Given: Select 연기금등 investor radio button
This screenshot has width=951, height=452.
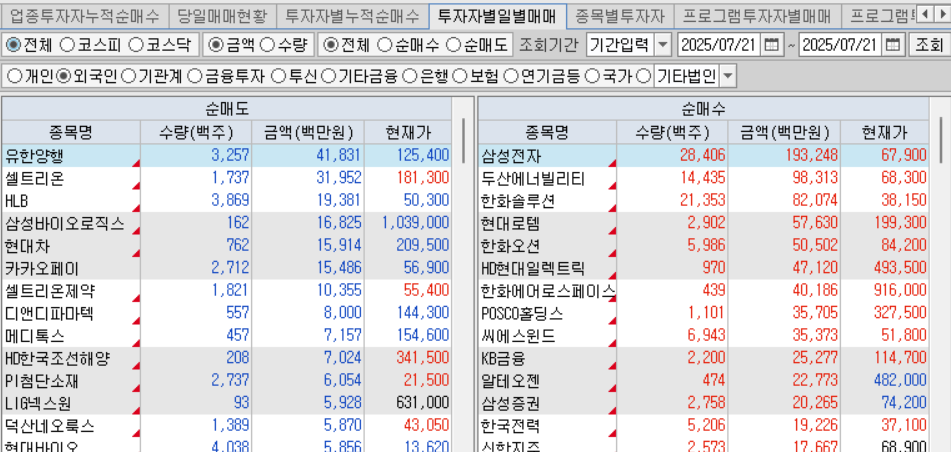Looking at the screenshot, I should (x=511, y=76).
